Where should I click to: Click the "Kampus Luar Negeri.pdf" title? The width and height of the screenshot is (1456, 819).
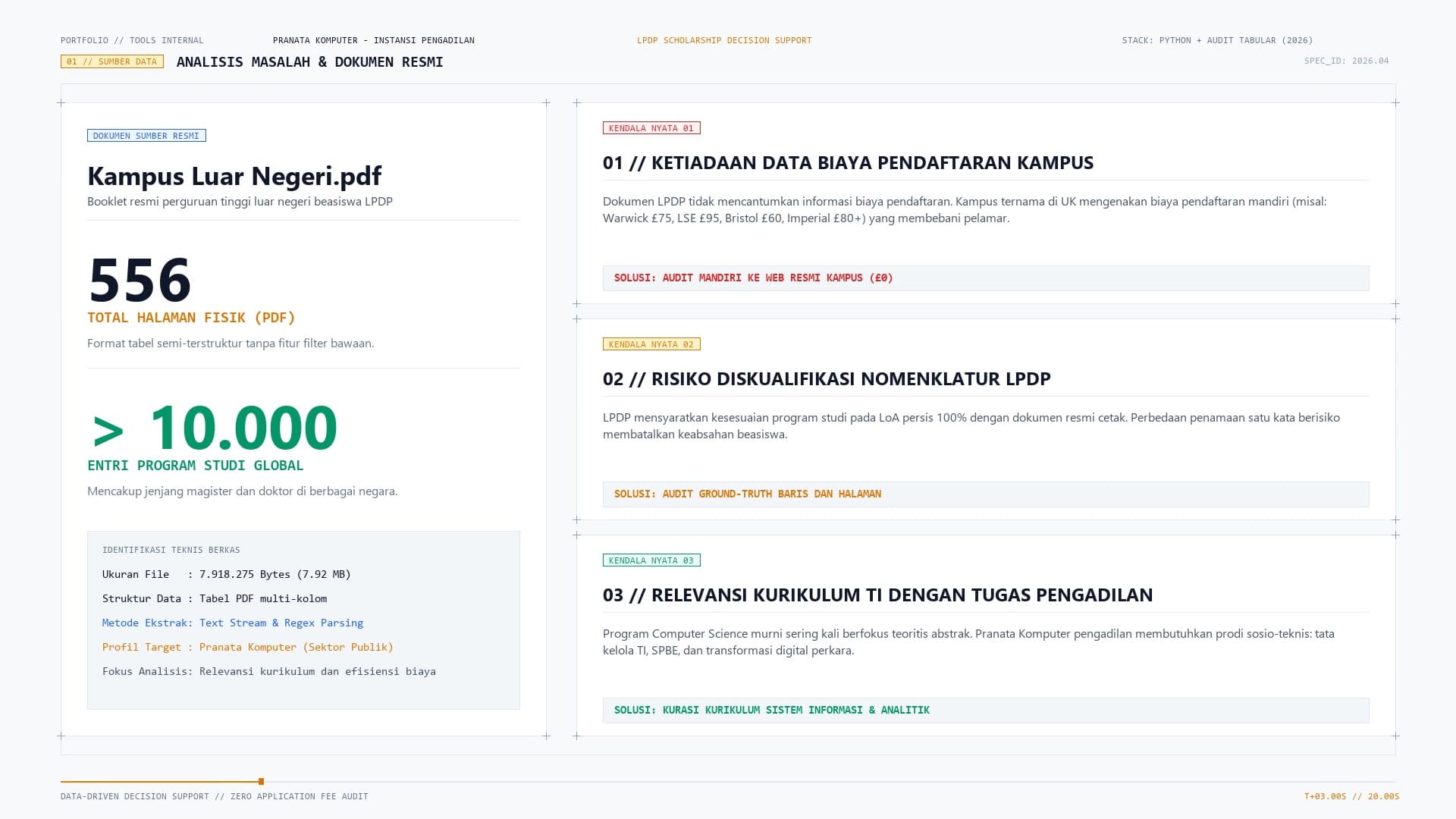(234, 176)
